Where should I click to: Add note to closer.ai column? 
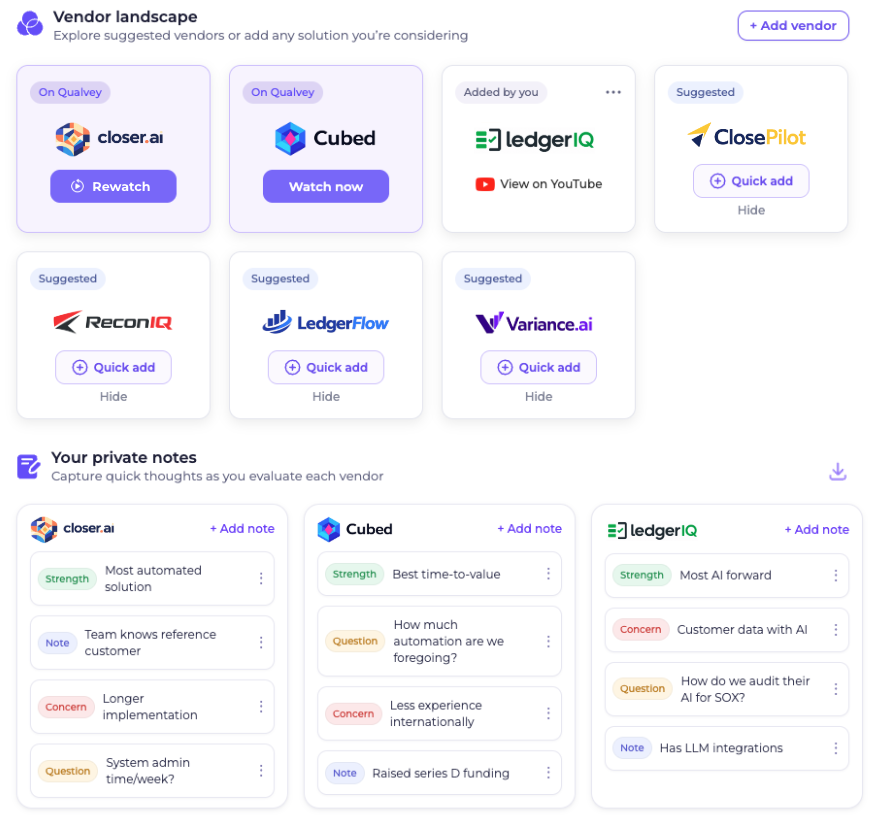click(242, 528)
